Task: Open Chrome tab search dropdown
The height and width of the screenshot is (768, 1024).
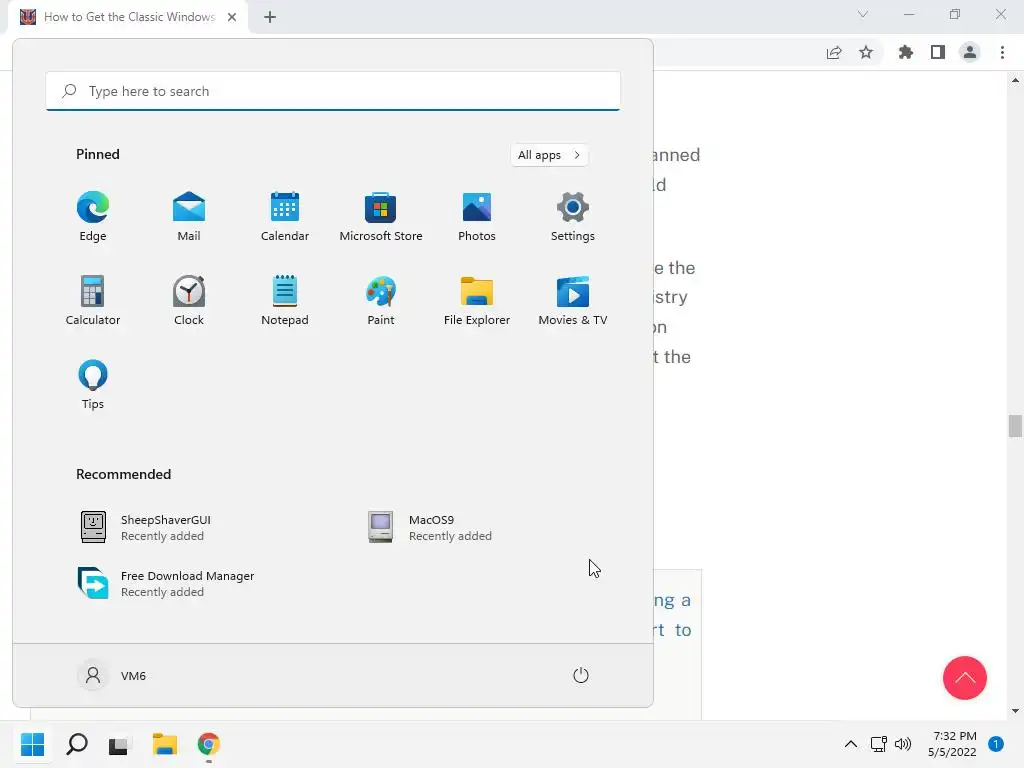Action: pos(863,14)
